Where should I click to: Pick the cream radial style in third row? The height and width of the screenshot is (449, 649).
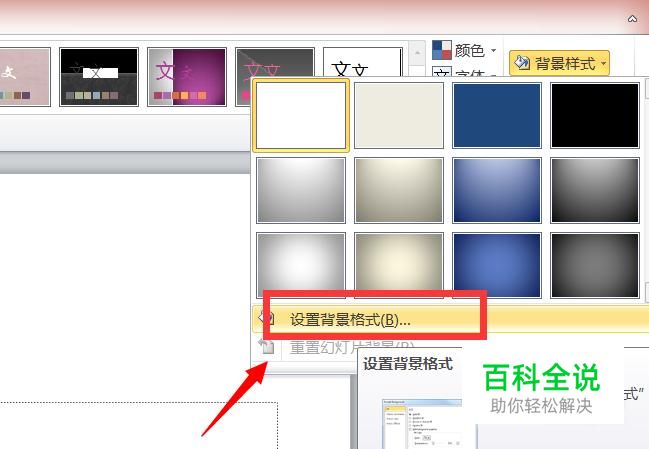pyautogui.click(x=399, y=263)
